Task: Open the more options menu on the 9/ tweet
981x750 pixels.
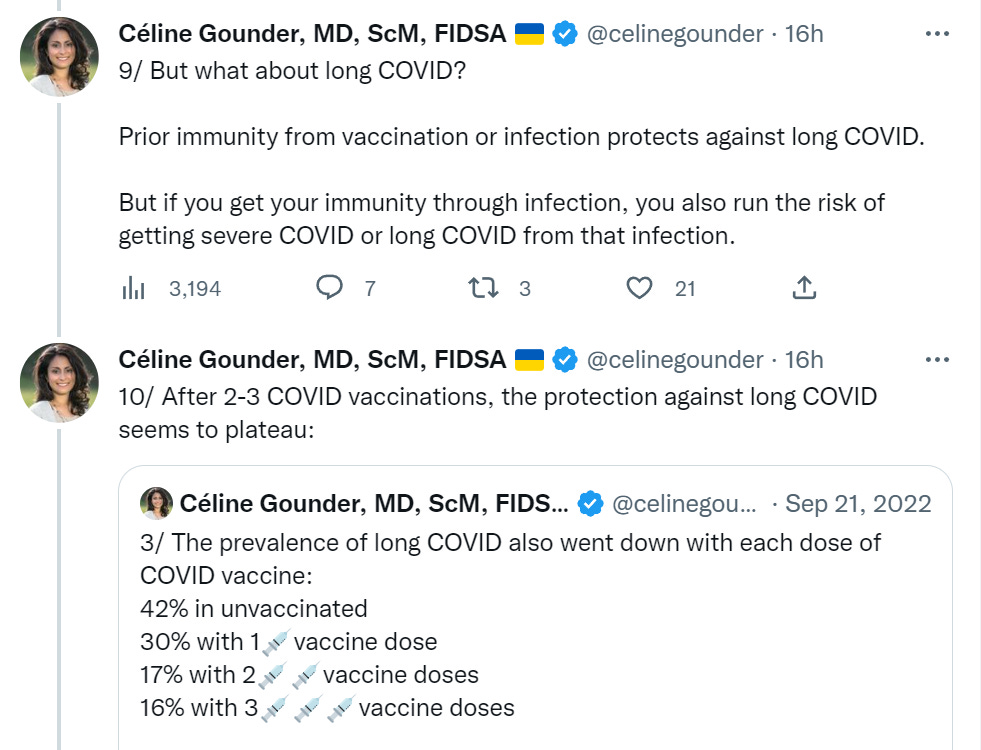Action: tap(937, 33)
